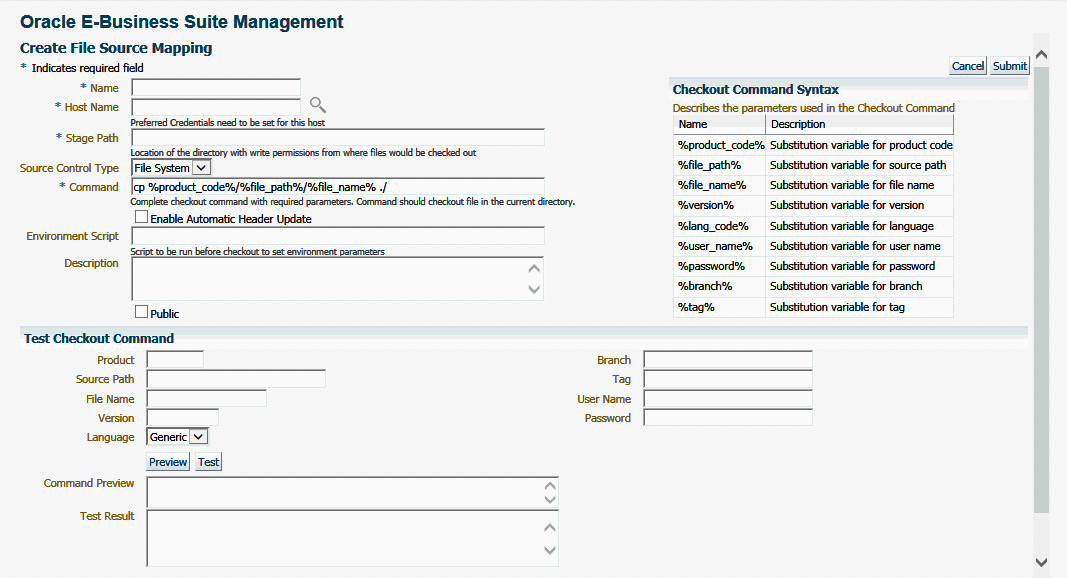1067x578 pixels.
Task: Click Command Preview scroll-up arrow
Action: click(x=550, y=486)
